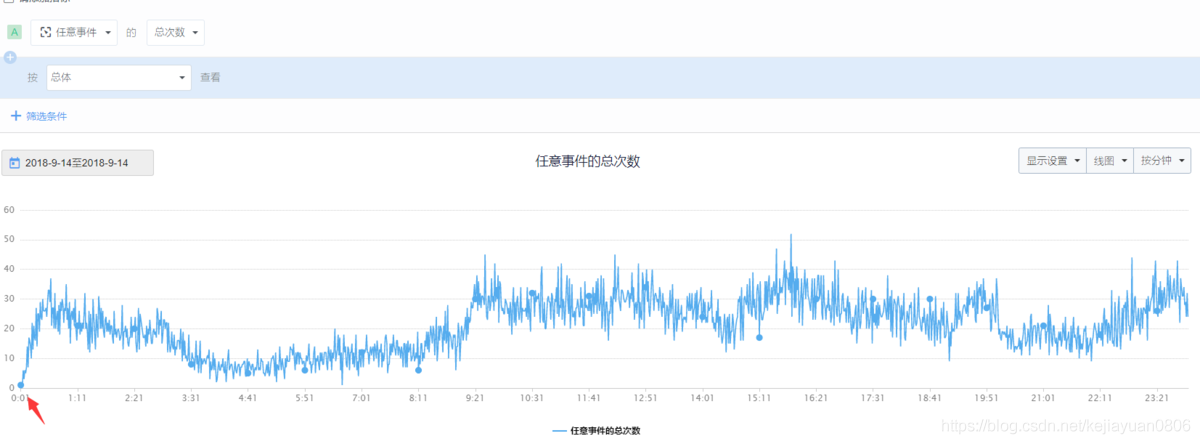Click the y-axis value 30
The height and width of the screenshot is (444, 1200).
[8, 299]
